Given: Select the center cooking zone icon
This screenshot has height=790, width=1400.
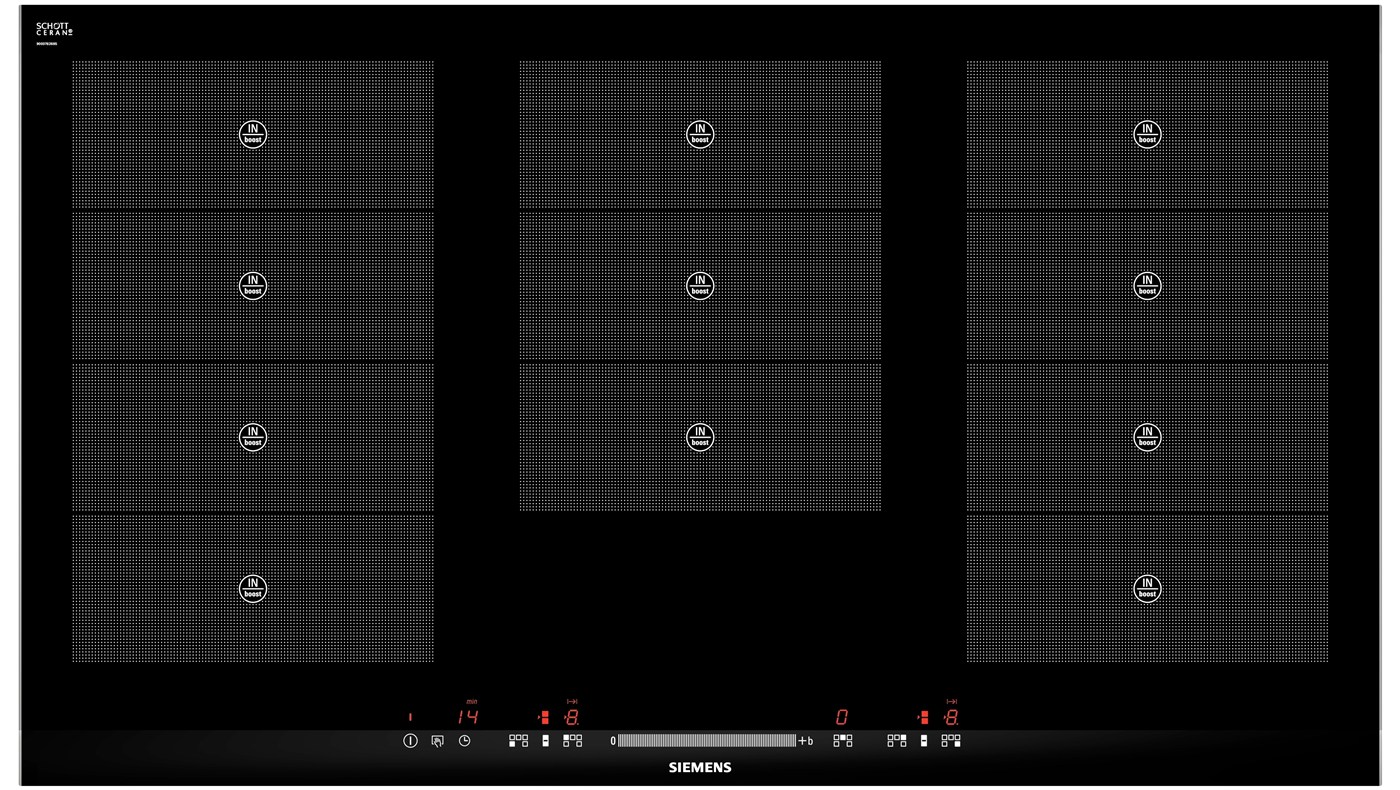Looking at the screenshot, I should (x=843, y=741).
